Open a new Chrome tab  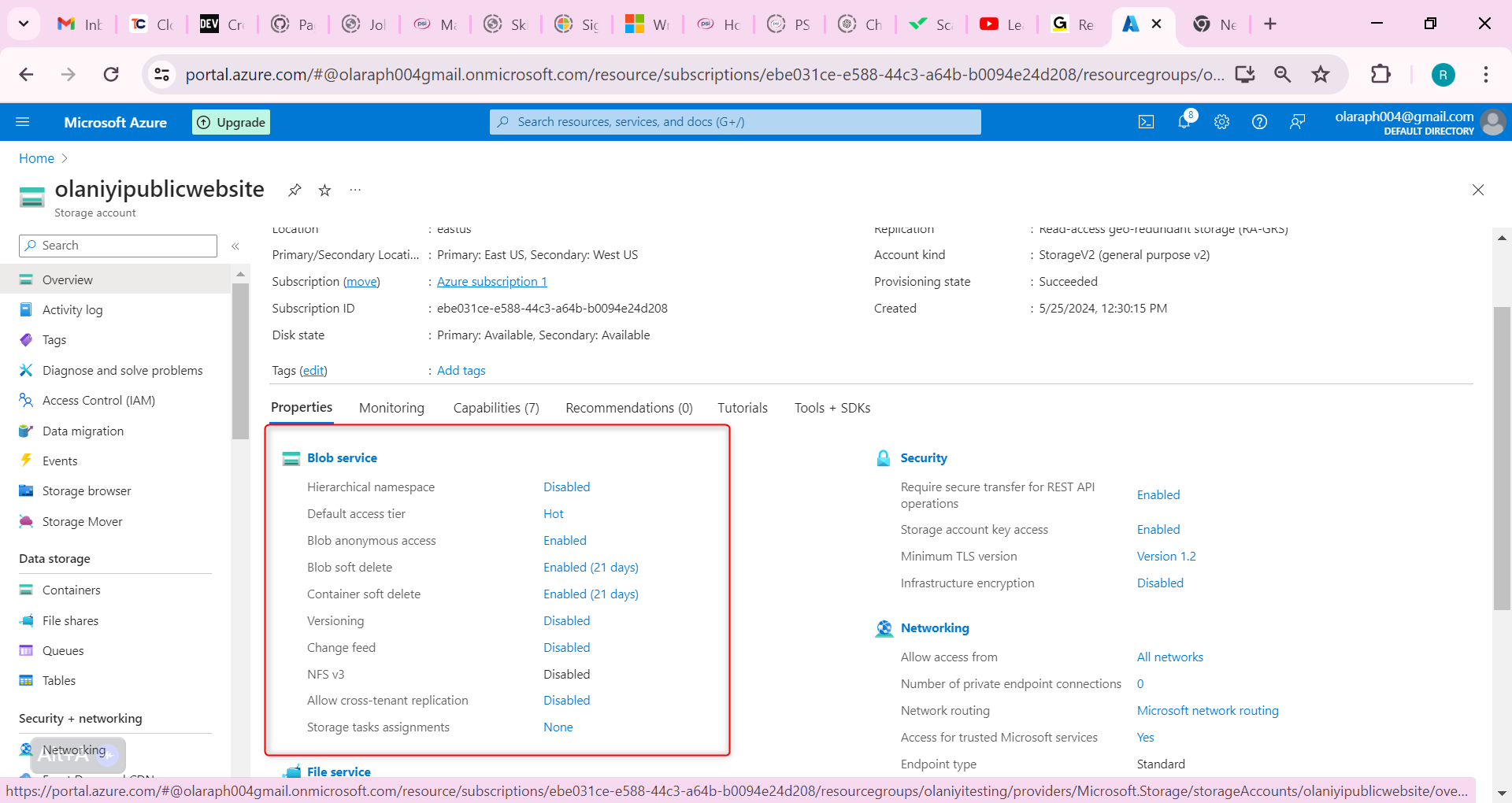(1270, 24)
